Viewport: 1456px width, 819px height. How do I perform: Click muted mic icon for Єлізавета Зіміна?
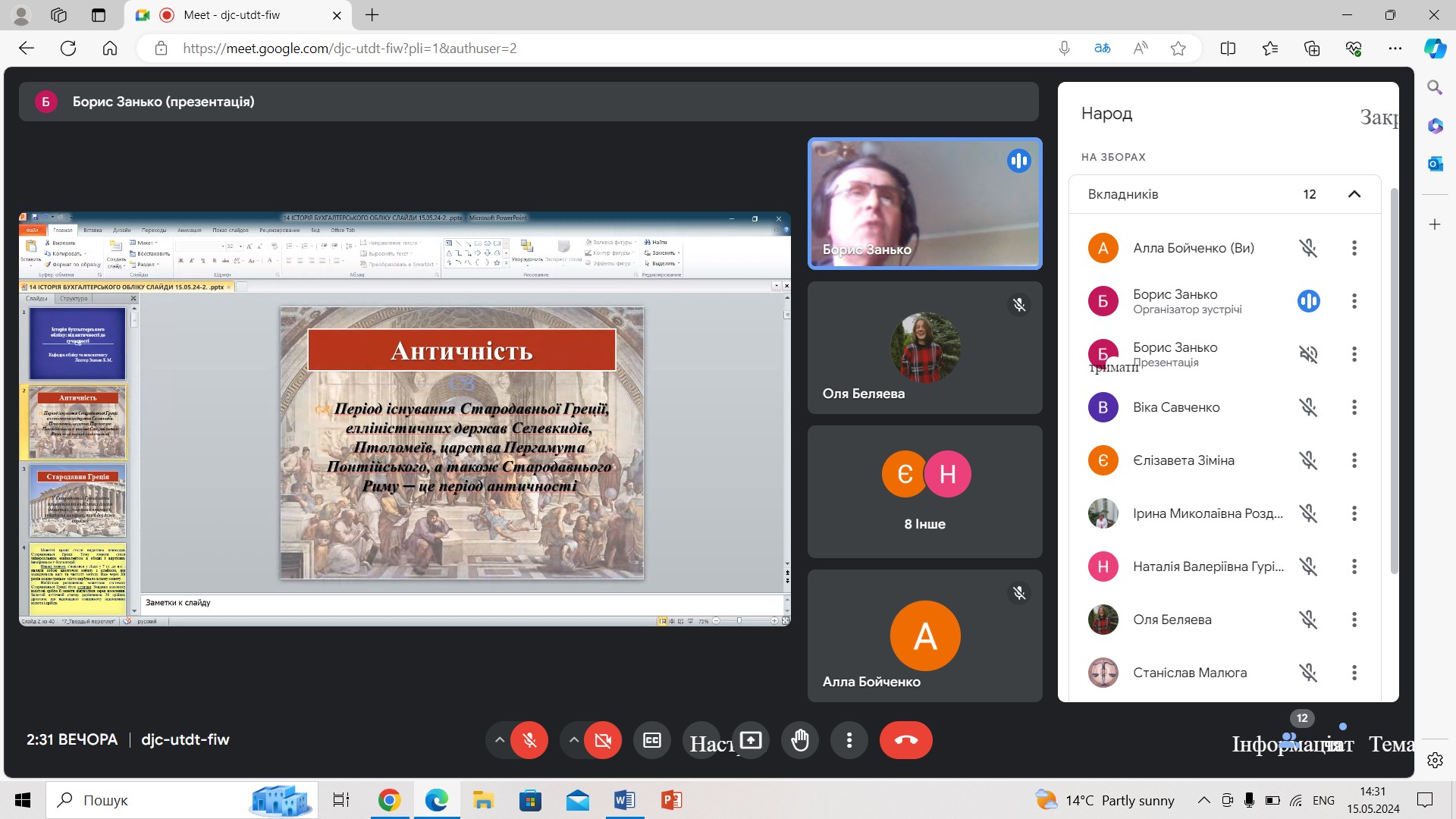pyautogui.click(x=1308, y=460)
